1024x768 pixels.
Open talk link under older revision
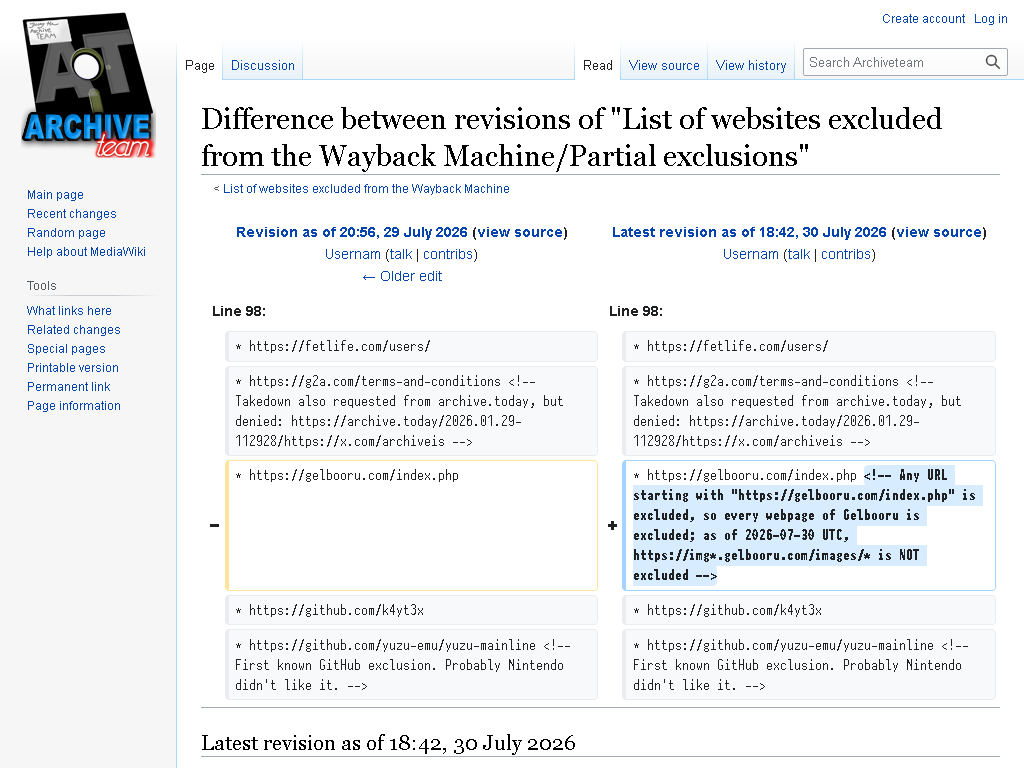[x=401, y=254]
